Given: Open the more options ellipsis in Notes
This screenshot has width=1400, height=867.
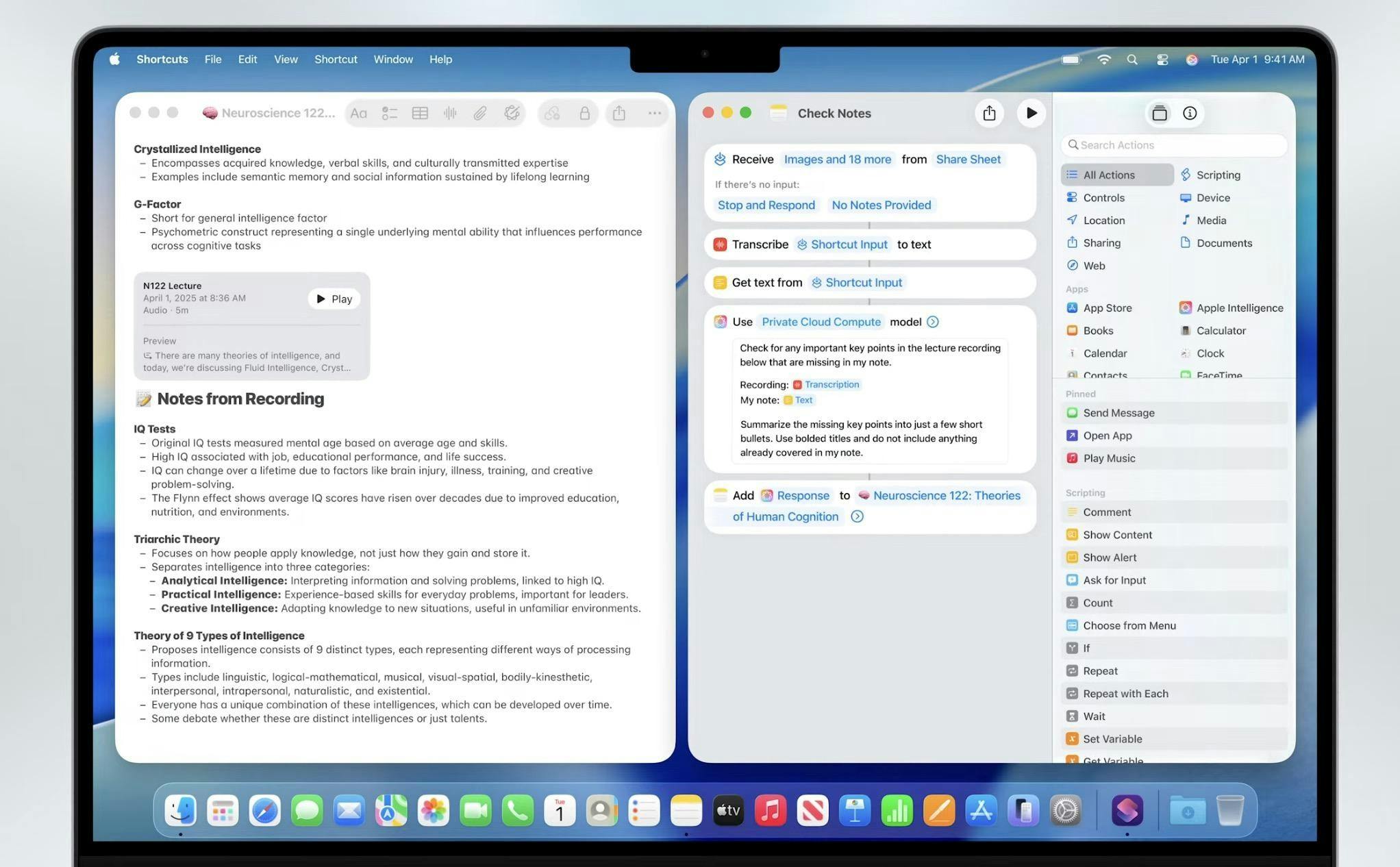Looking at the screenshot, I should (655, 113).
